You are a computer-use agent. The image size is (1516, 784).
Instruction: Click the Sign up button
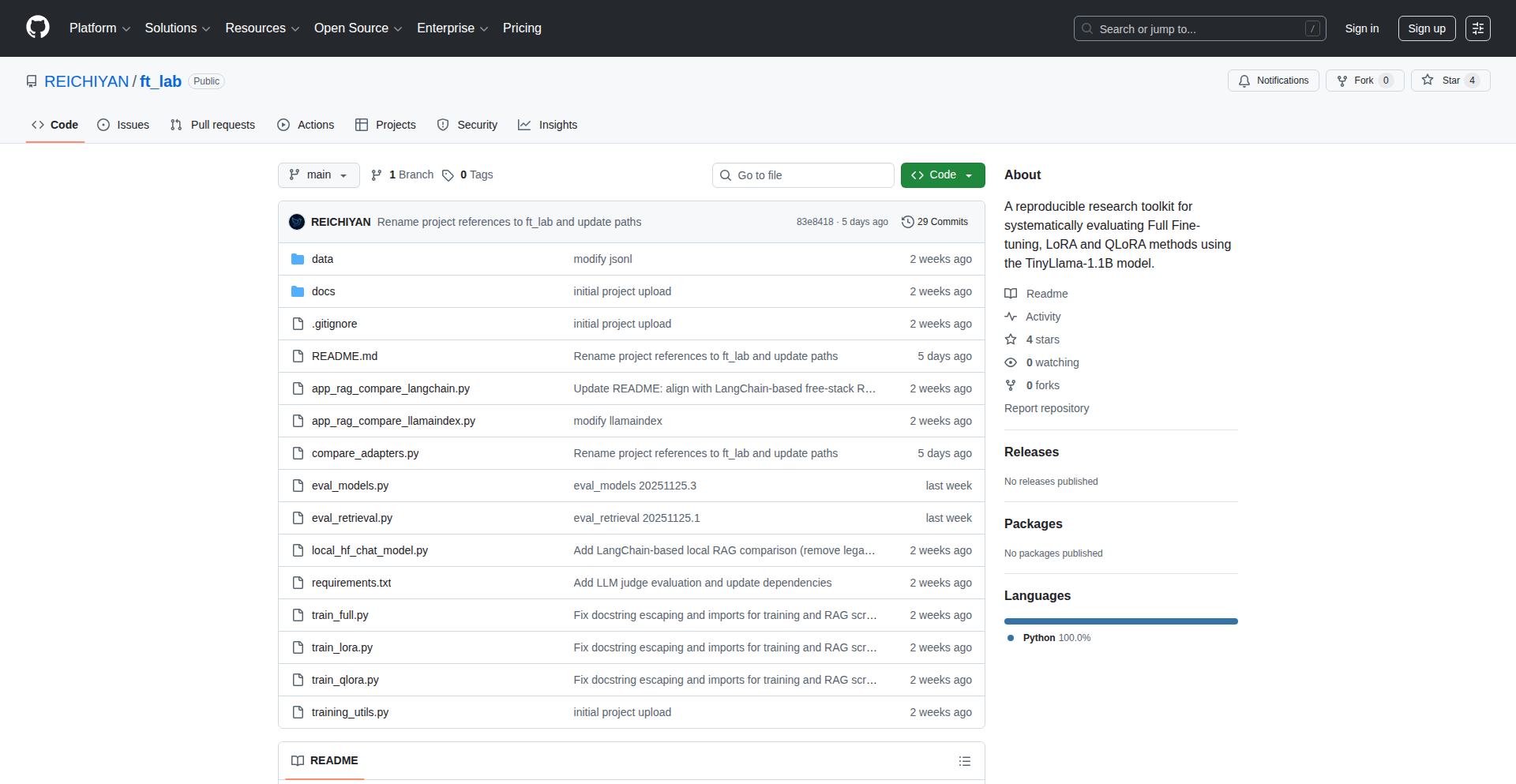coord(1426,28)
